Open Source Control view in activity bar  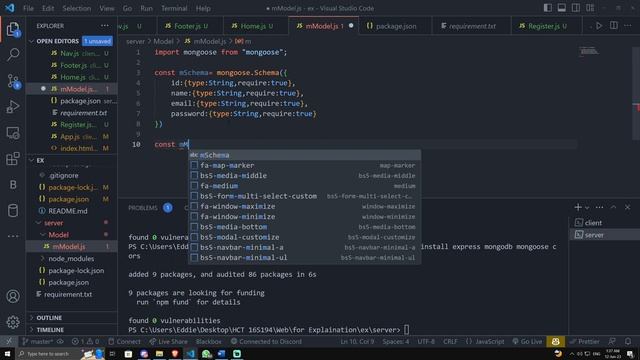13,81
